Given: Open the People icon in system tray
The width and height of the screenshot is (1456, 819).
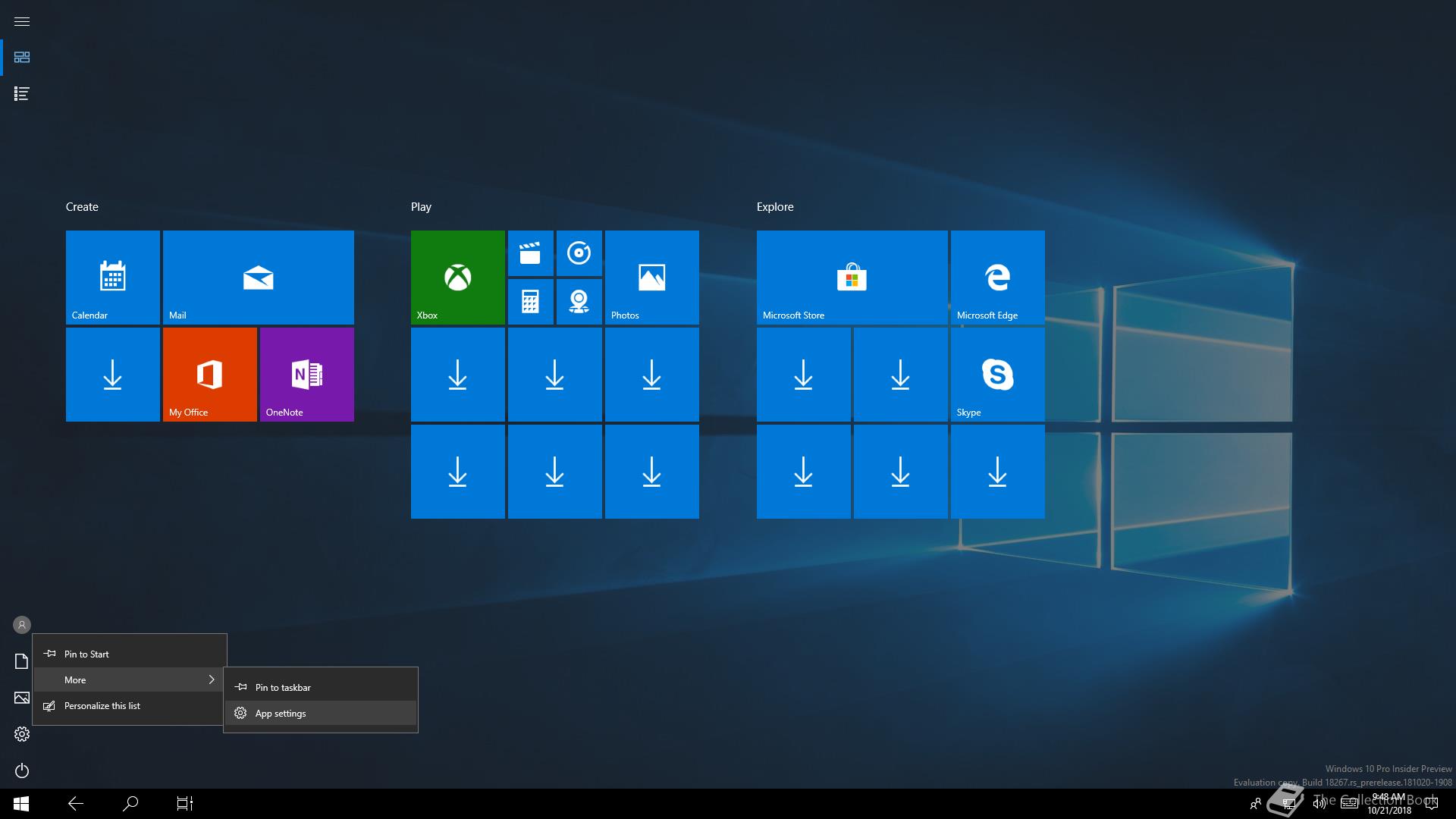Looking at the screenshot, I should (1256, 804).
